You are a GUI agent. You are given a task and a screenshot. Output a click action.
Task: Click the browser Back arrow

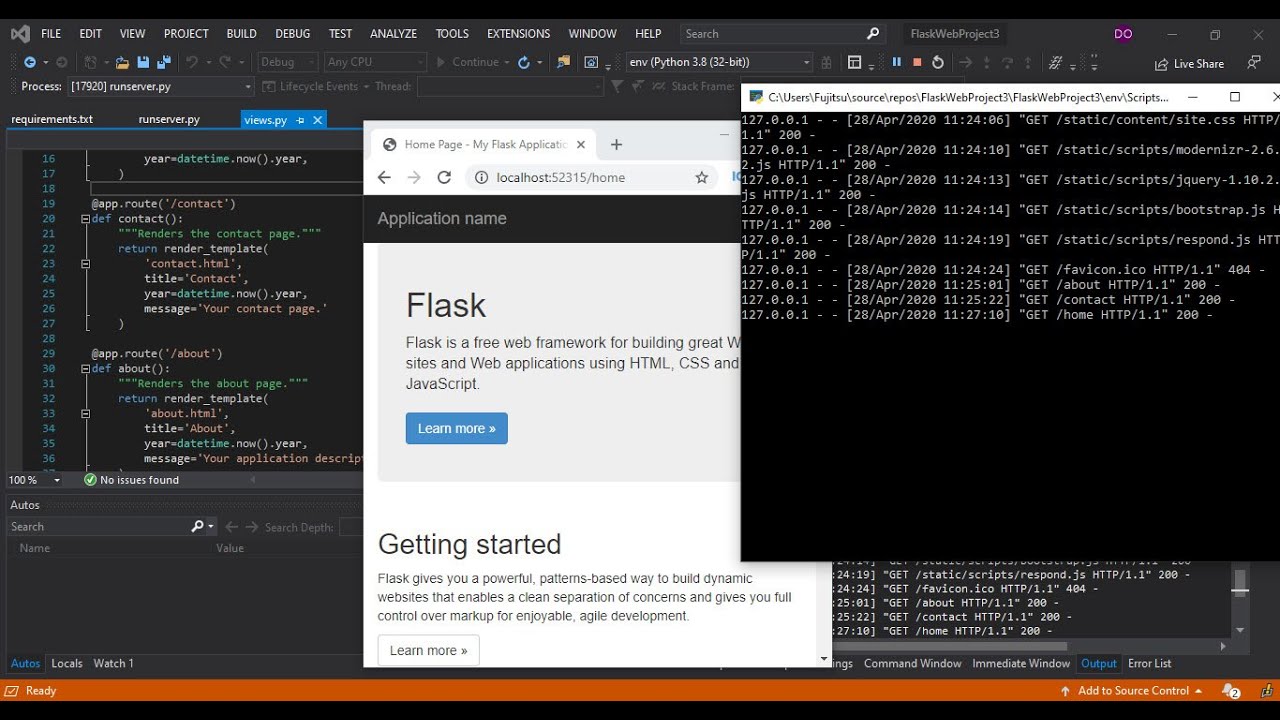pos(384,177)
